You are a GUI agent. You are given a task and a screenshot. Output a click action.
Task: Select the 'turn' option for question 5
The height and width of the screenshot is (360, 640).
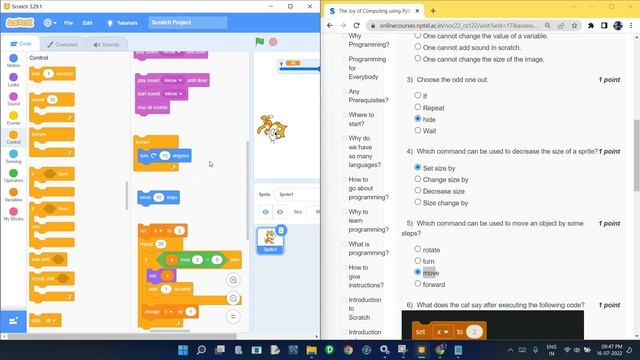click(418, 260)
